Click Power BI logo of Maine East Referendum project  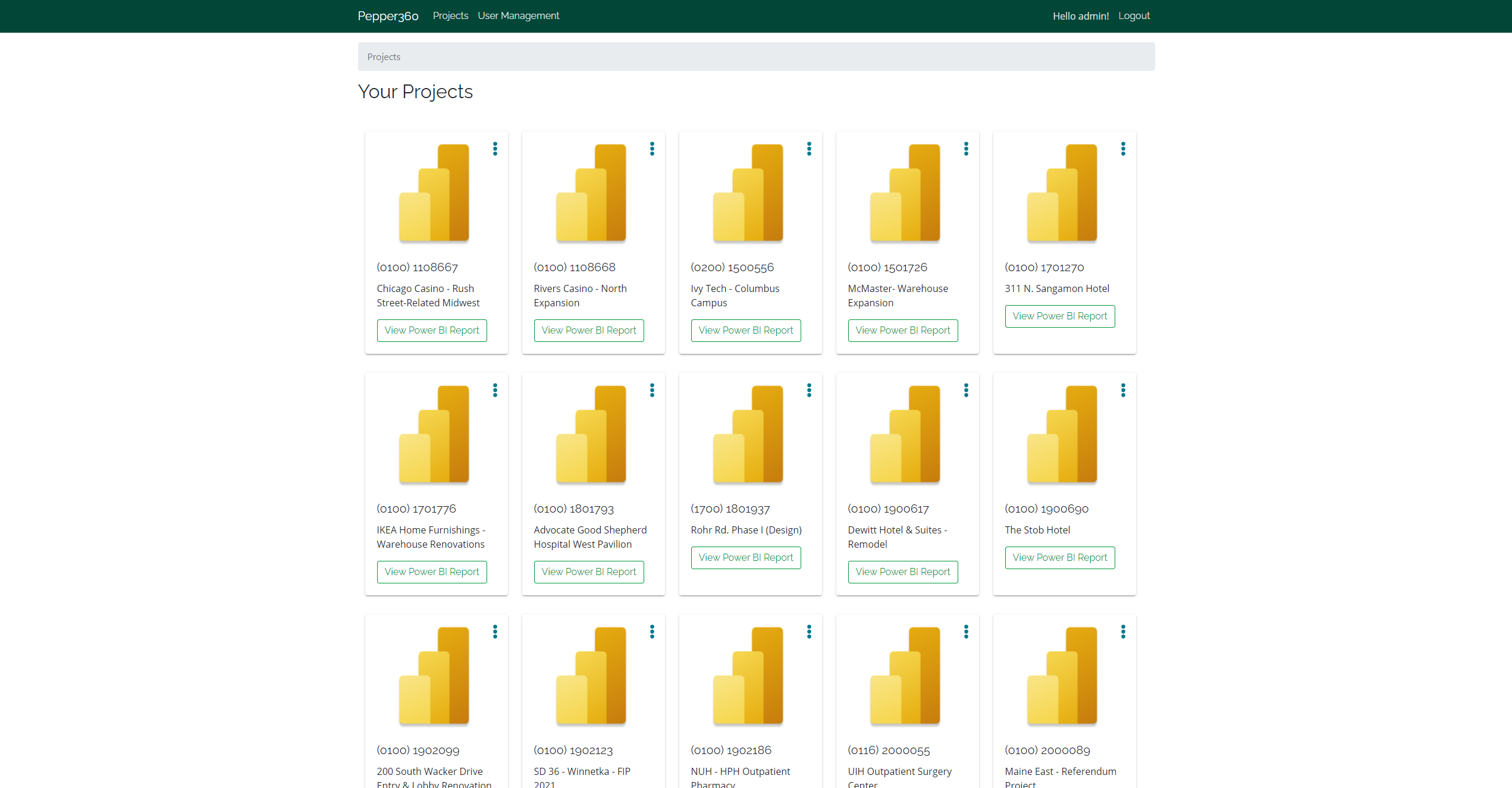[x=1062, y=676]
